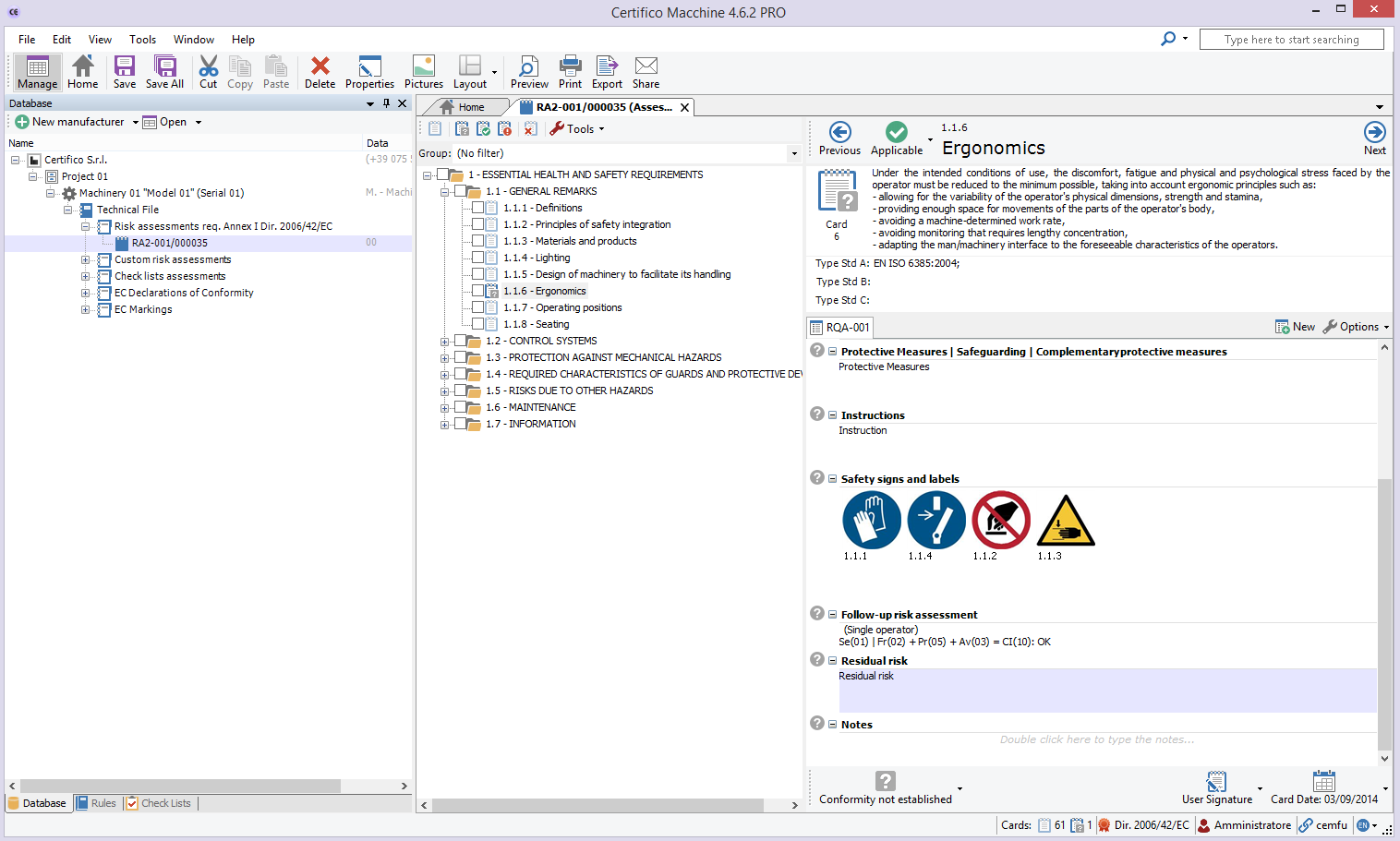
Task: Check the 1.1.4 - Lighting checkbox
Action: (477, 258)
